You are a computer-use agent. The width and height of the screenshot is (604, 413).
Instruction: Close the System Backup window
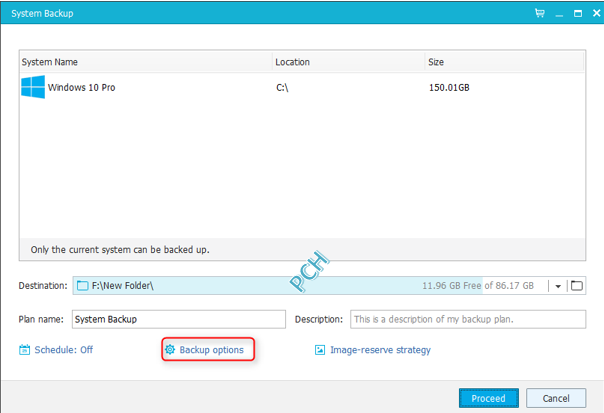coord(596,13)
